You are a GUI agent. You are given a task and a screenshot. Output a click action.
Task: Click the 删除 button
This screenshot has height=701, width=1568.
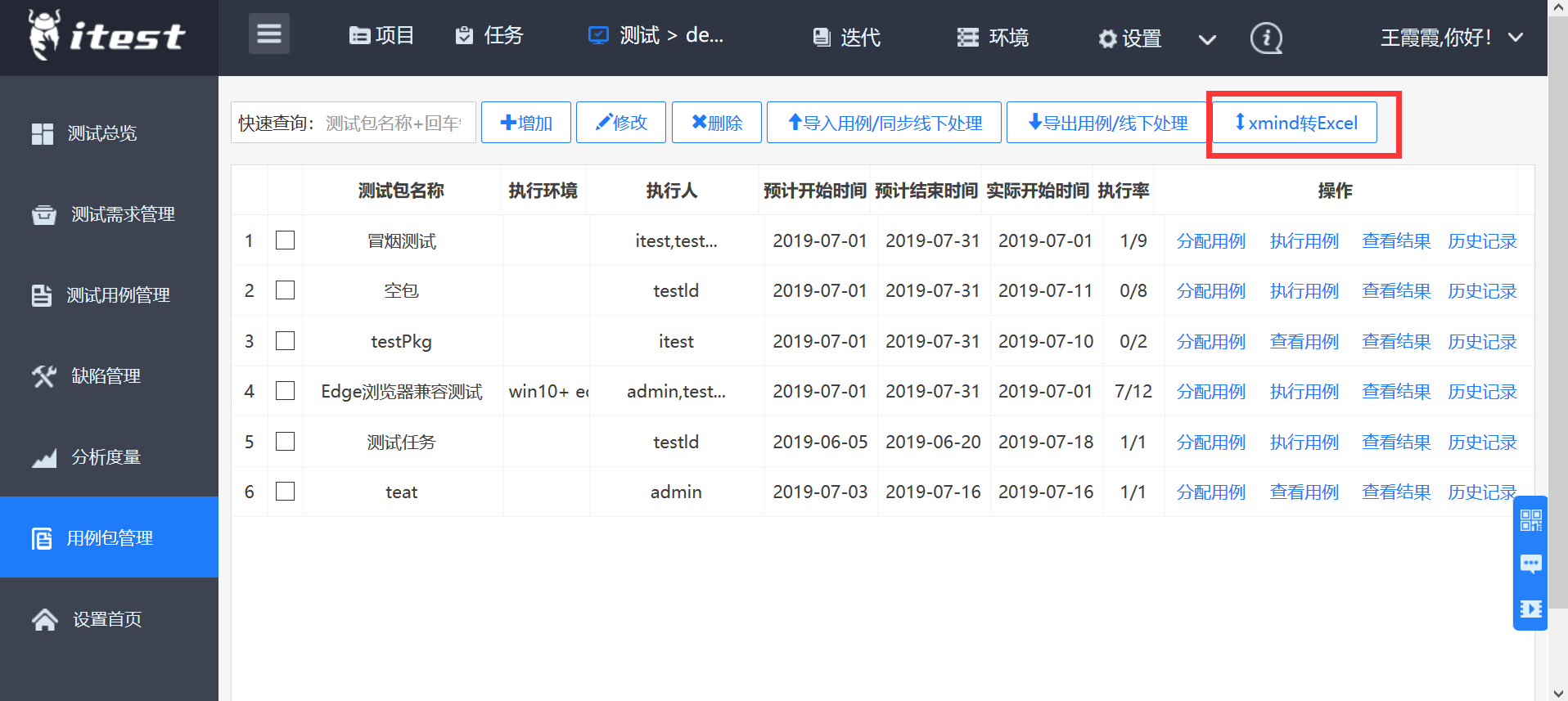[717, 123]
